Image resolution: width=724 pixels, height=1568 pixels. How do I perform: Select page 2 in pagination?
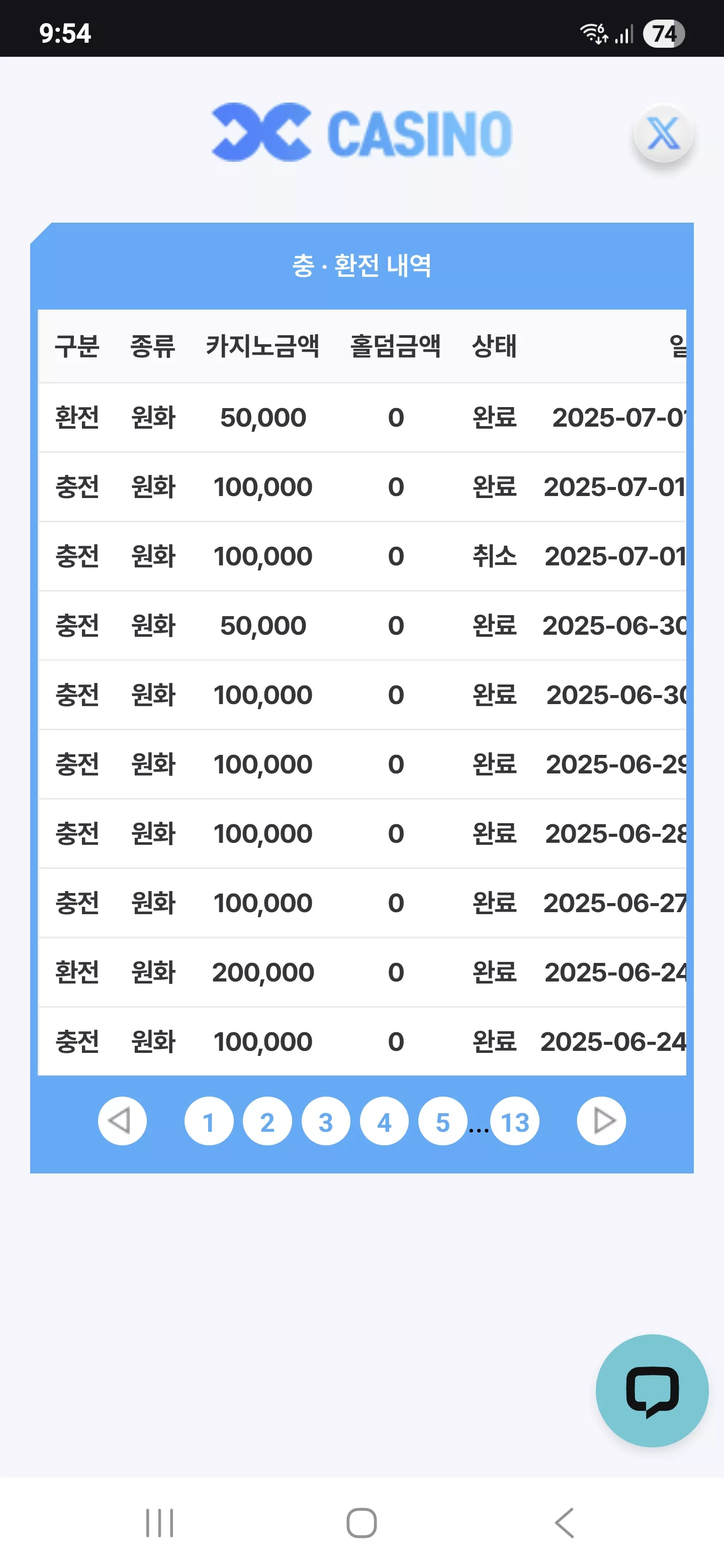[x=267, y=1121]
